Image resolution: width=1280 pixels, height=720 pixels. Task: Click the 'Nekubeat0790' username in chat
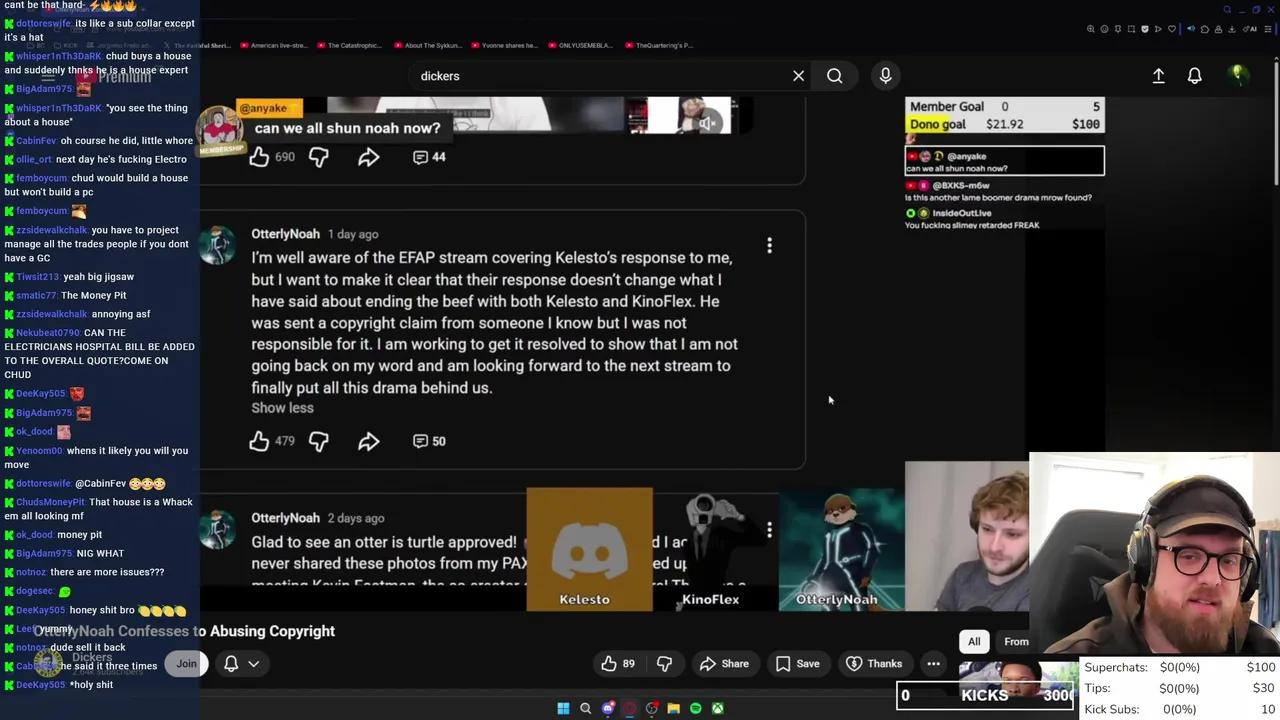[x=48, y=333]
